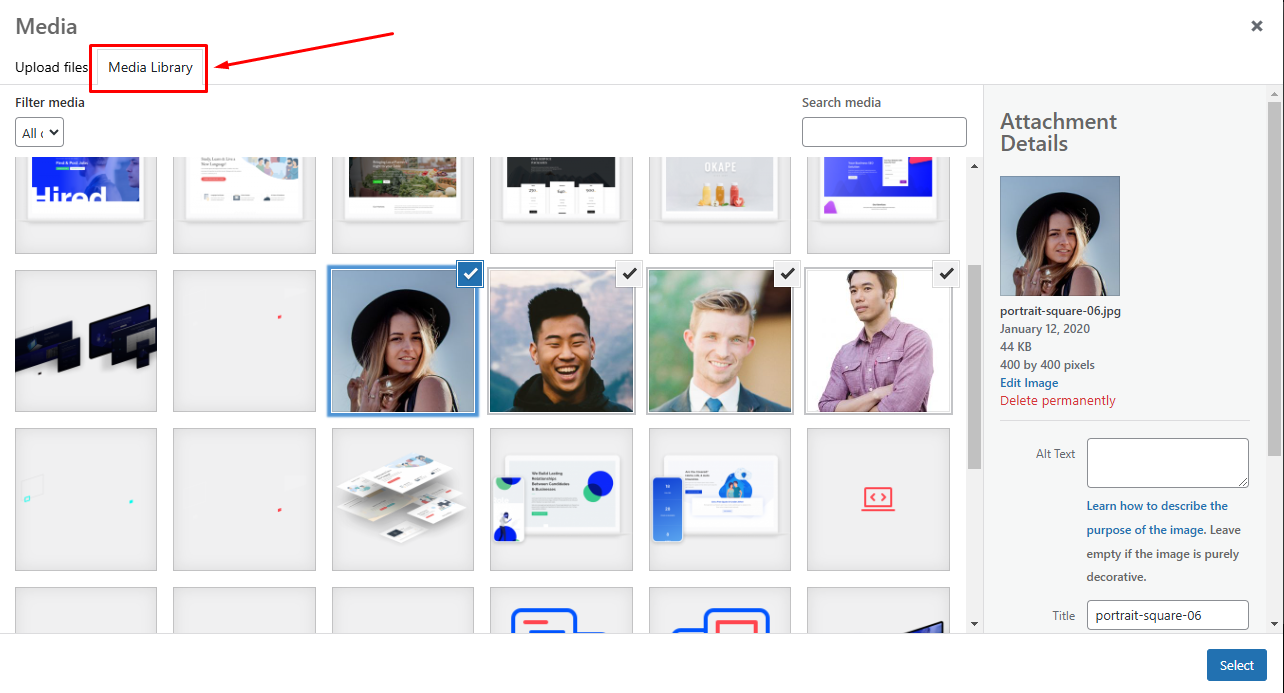Select the language course page thumbnail
The height and width of the screenshot is (693, 1284).
pyautogui.click(x=244, y=205)
